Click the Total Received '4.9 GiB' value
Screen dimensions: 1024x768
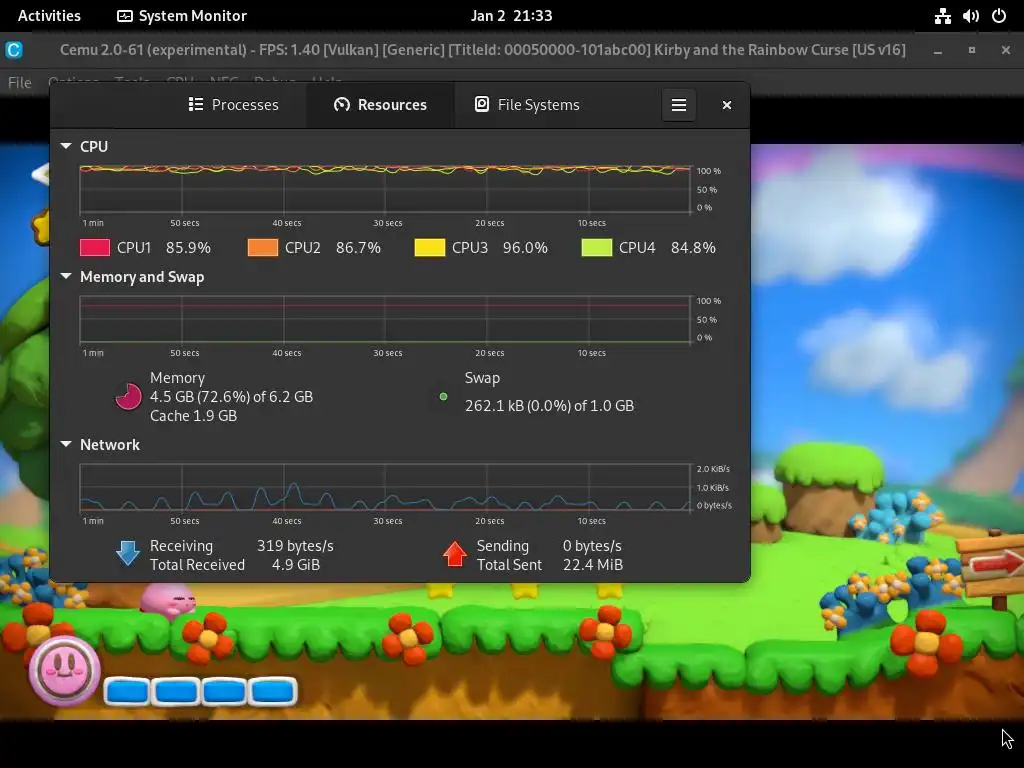(x=296, y=564)
